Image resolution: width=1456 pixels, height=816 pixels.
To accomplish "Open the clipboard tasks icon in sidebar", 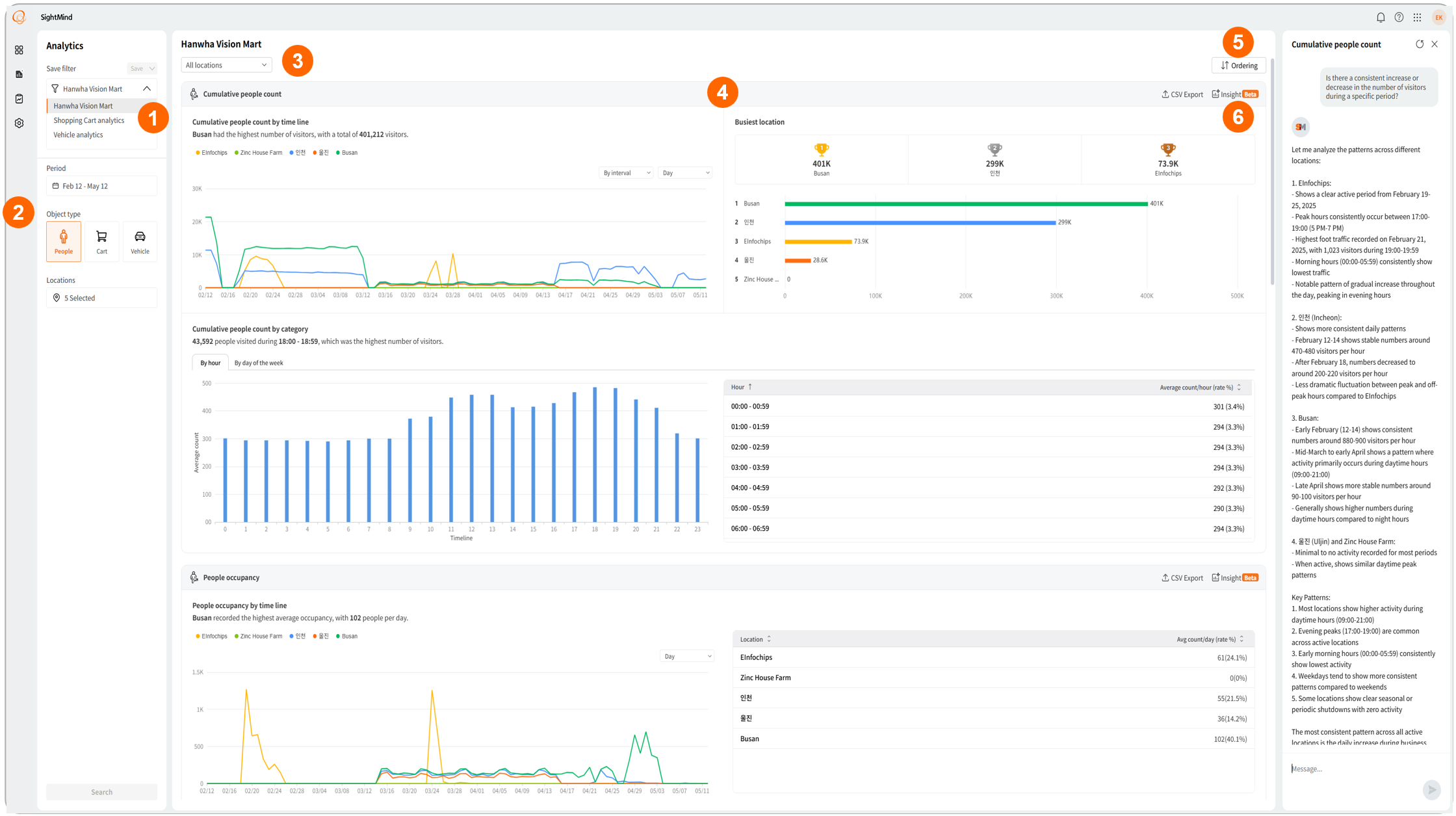I will 19,99.
